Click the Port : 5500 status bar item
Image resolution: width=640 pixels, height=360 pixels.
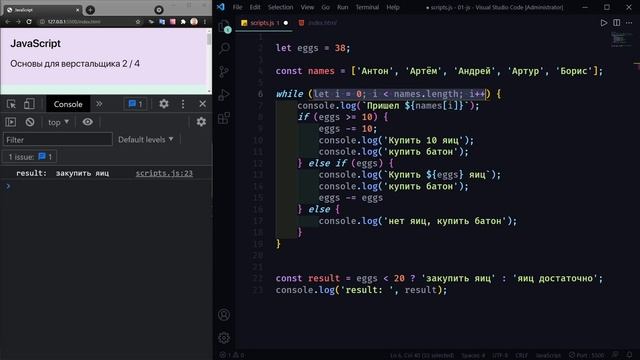coord(587,355)
